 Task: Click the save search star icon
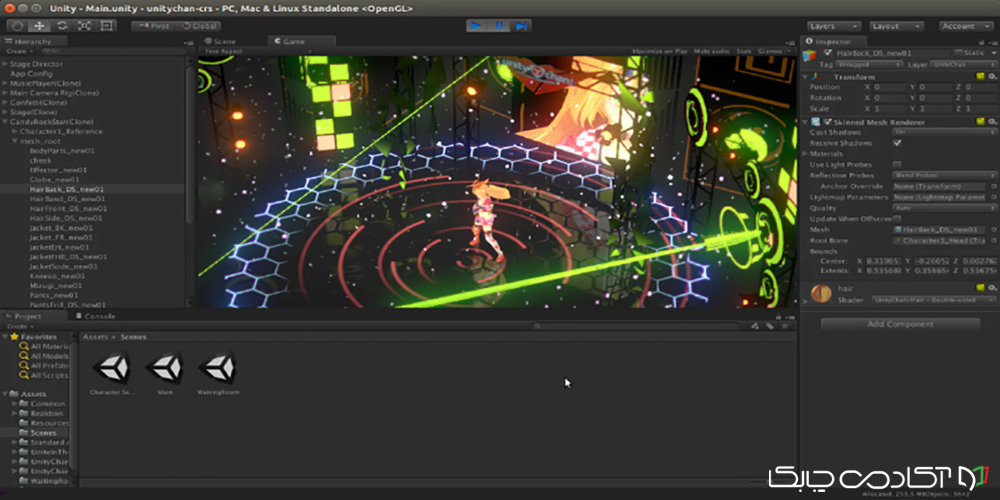tap(784, 326)
